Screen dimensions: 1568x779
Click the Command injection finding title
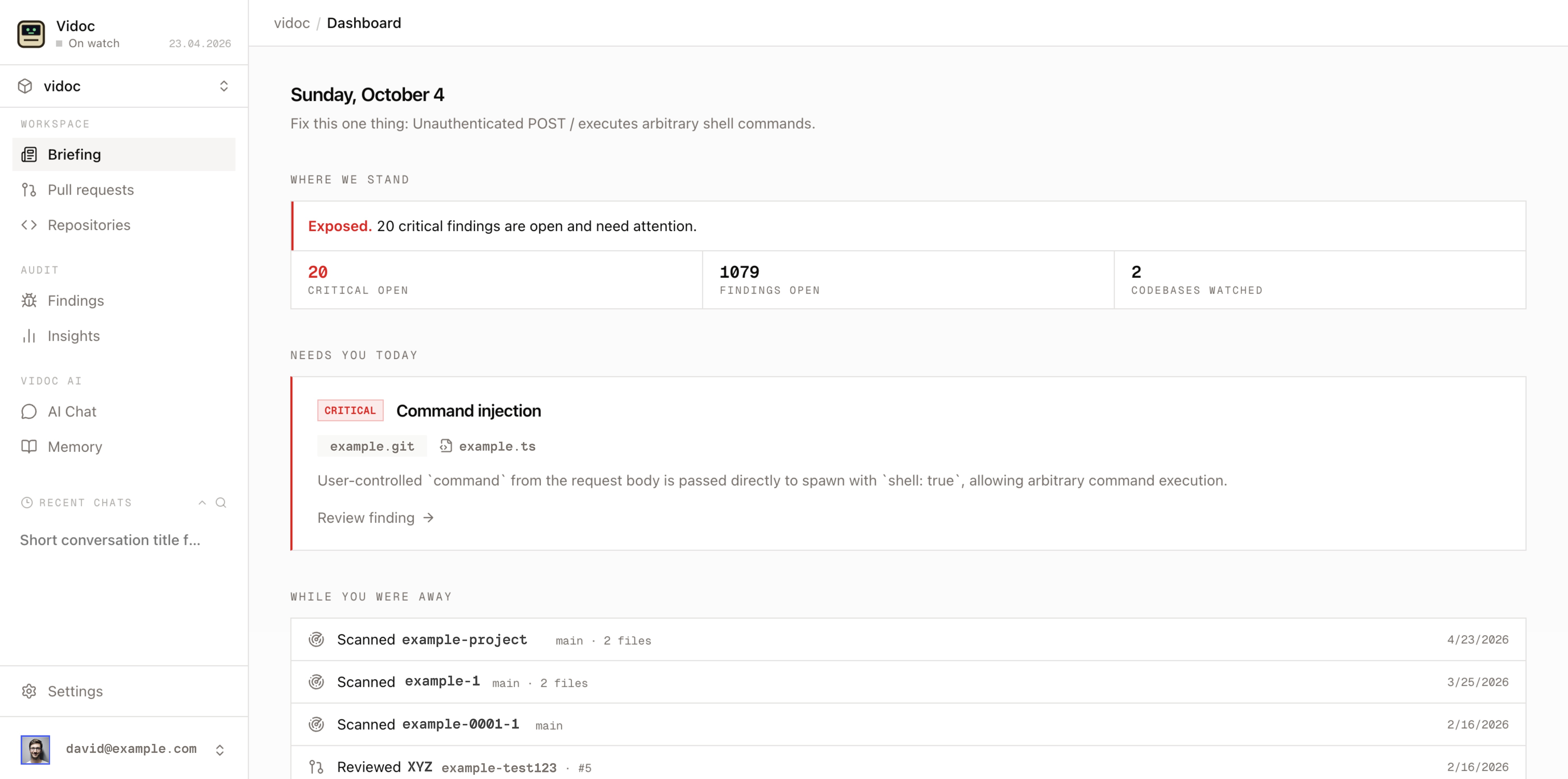click(x=469, y=411)
